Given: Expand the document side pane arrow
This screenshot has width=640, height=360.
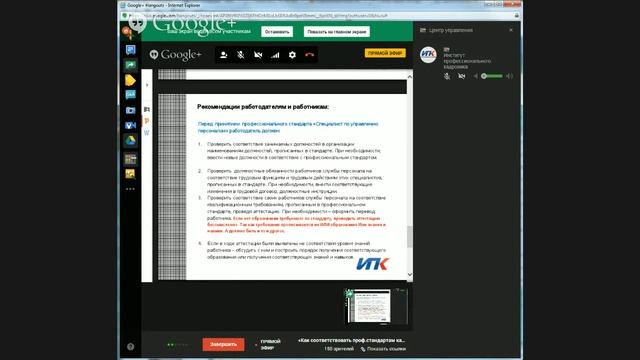Looking at the screenshot, I should (147, 85).
